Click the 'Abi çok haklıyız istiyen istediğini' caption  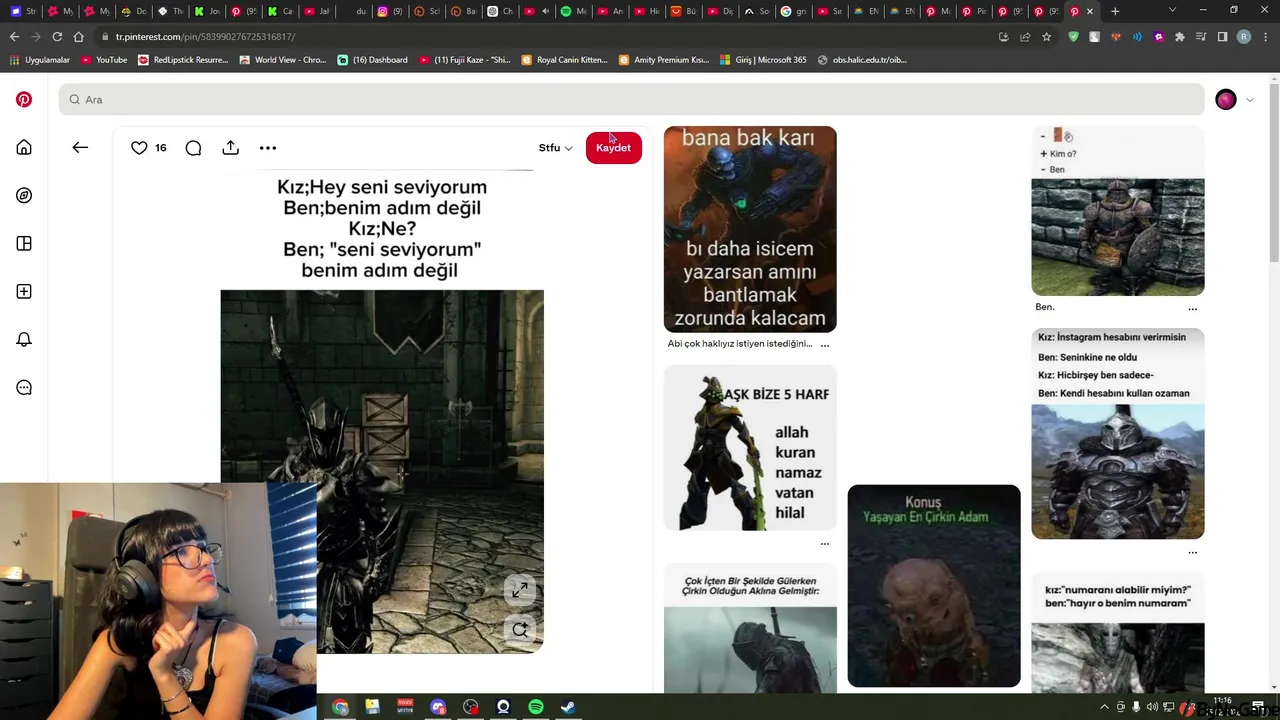tap(740, 344)
